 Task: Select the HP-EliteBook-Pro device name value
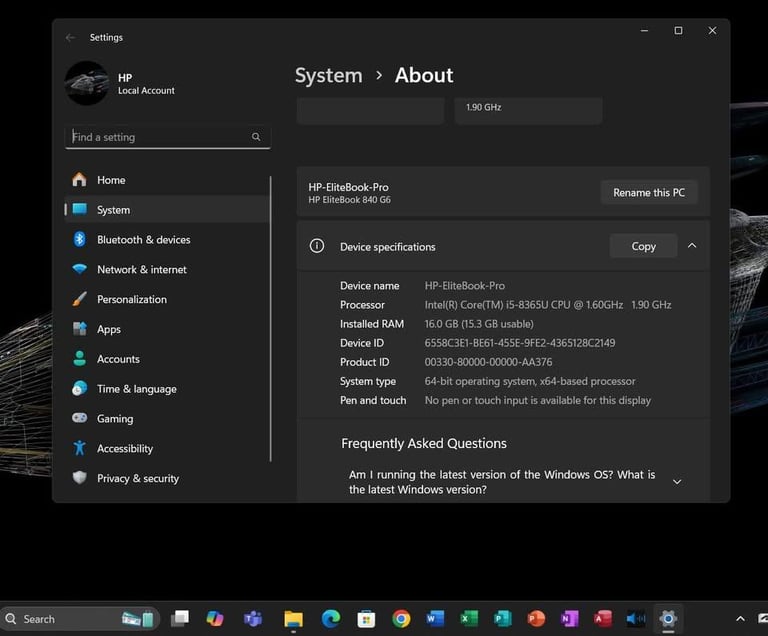(464, 286)
